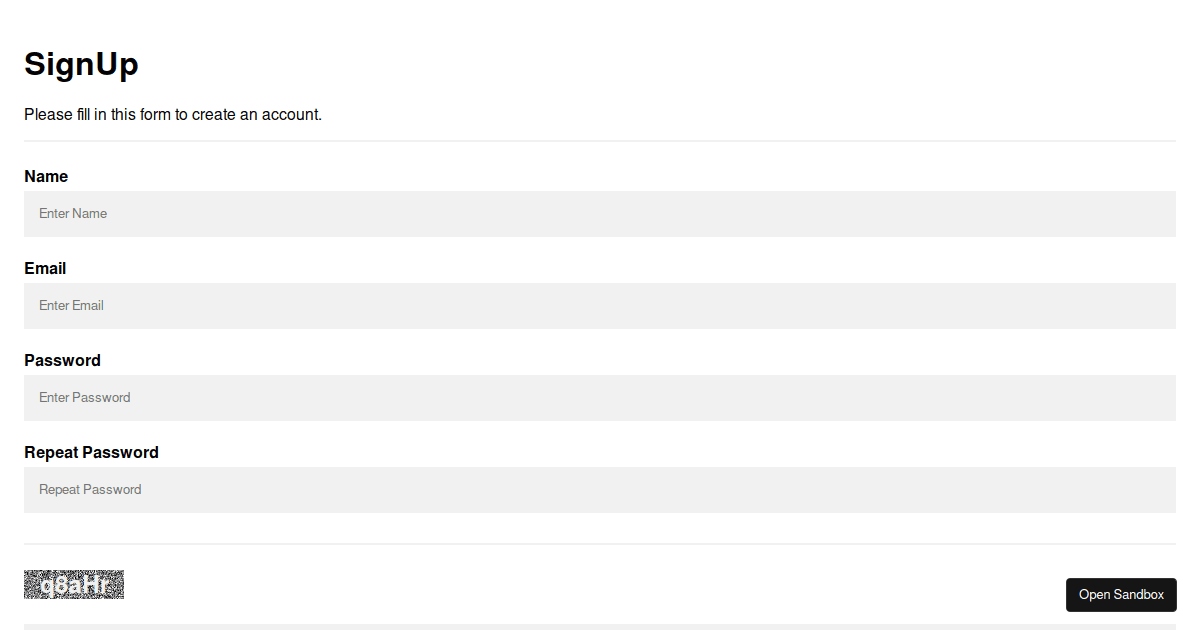This screenshot has width=1200, height=630.
Task: Select the Repeat Password input field
Action: 600,489
